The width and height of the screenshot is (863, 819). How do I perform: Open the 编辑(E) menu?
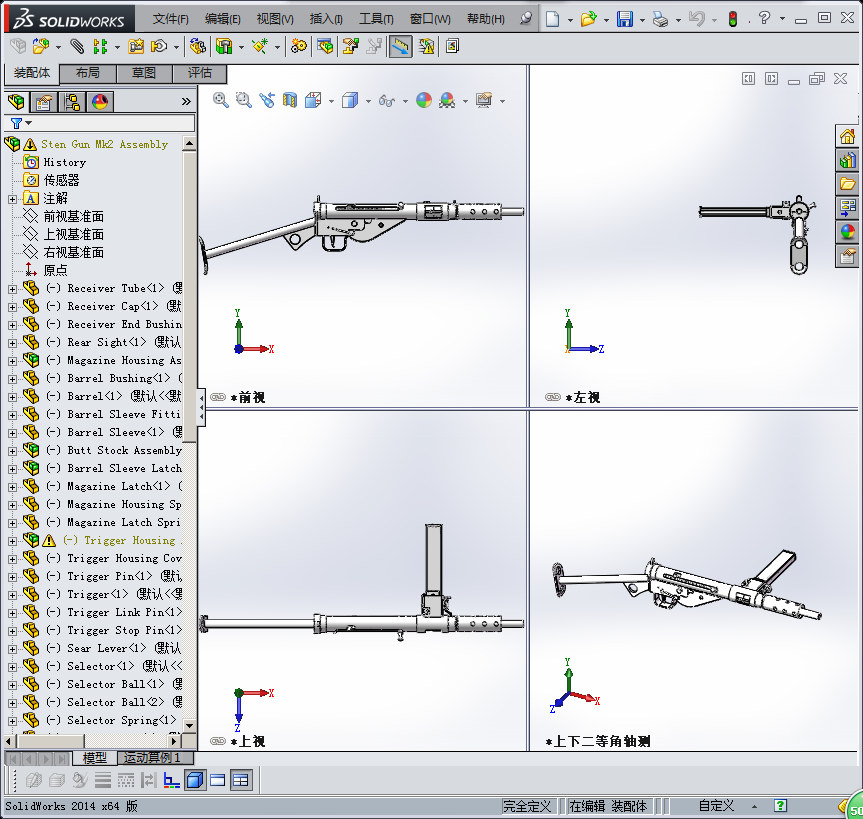222,19
